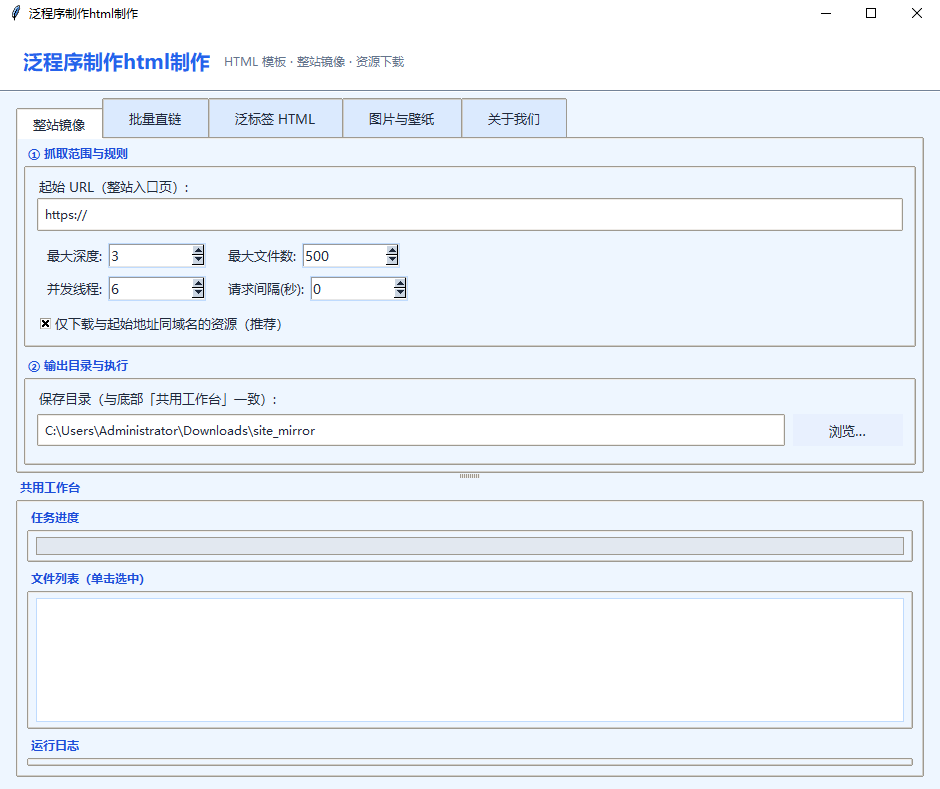The width and height of the screenshot is (940, 789).
Task: Click the 起始 URL input field
Action: (470, 215)
